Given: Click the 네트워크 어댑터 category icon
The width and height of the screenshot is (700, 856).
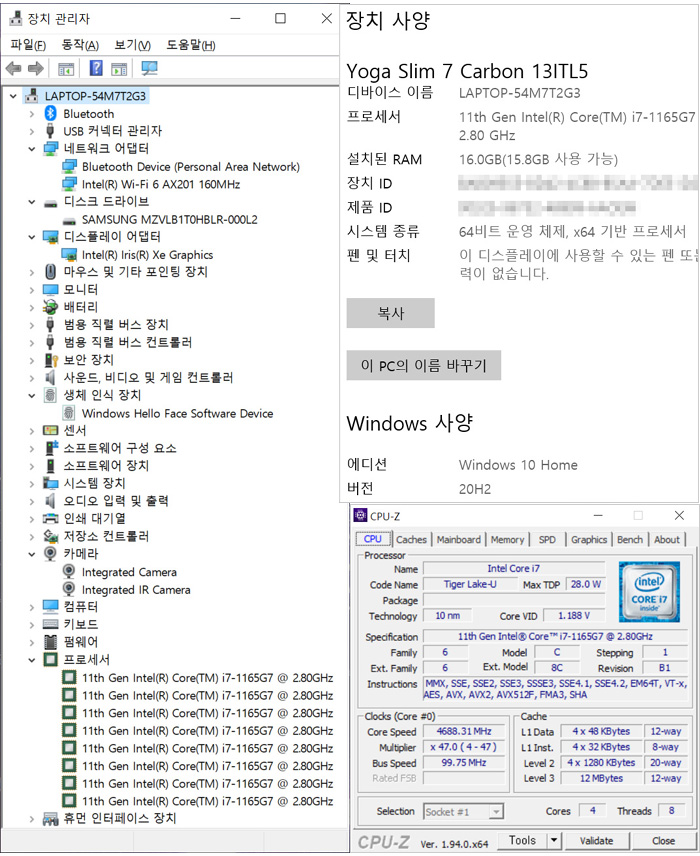Looking at the screenshot, I should 50,148.
